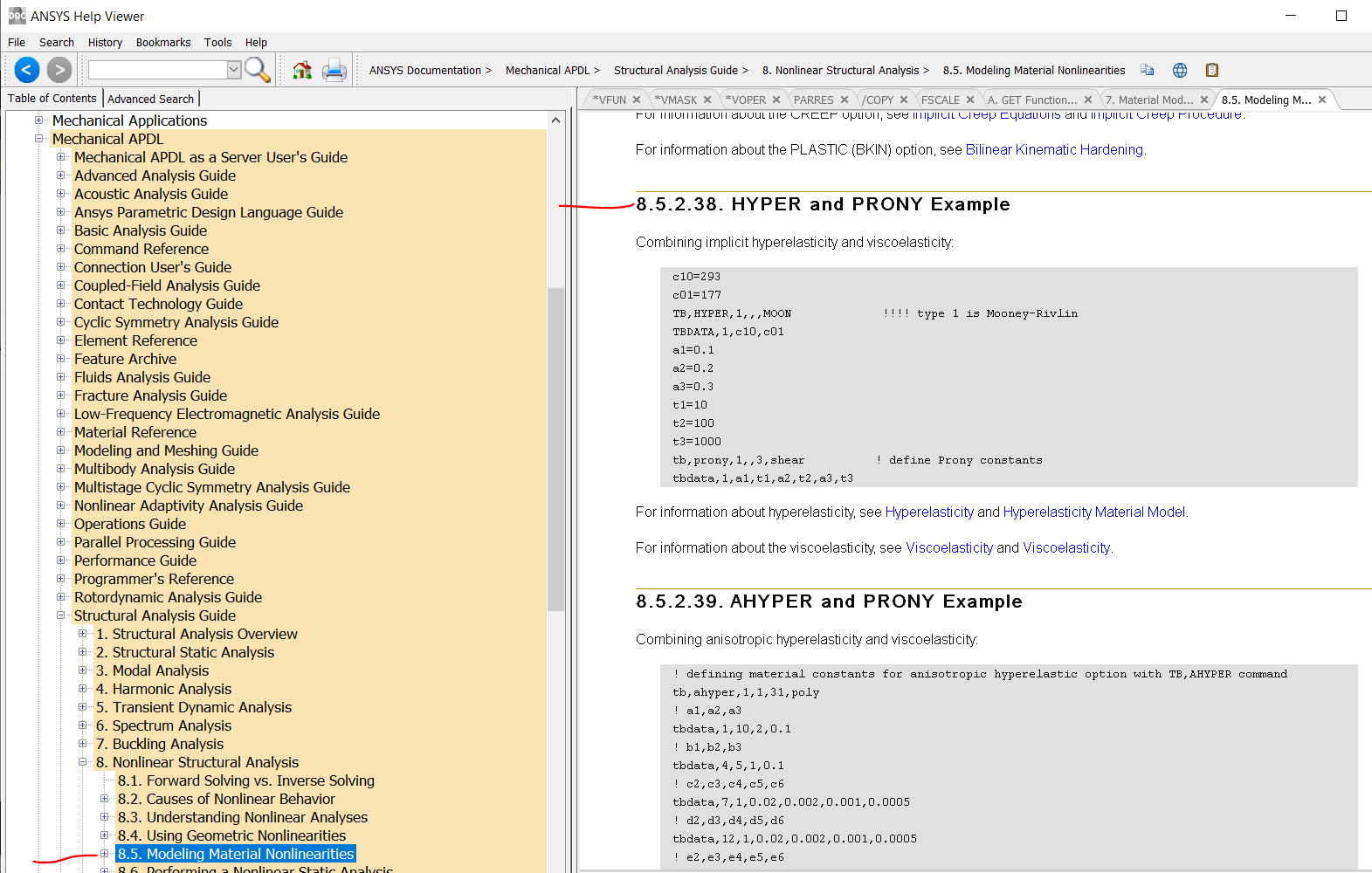
Task: Open the search field dropdown arrow
Action: [x=234, y=70]
